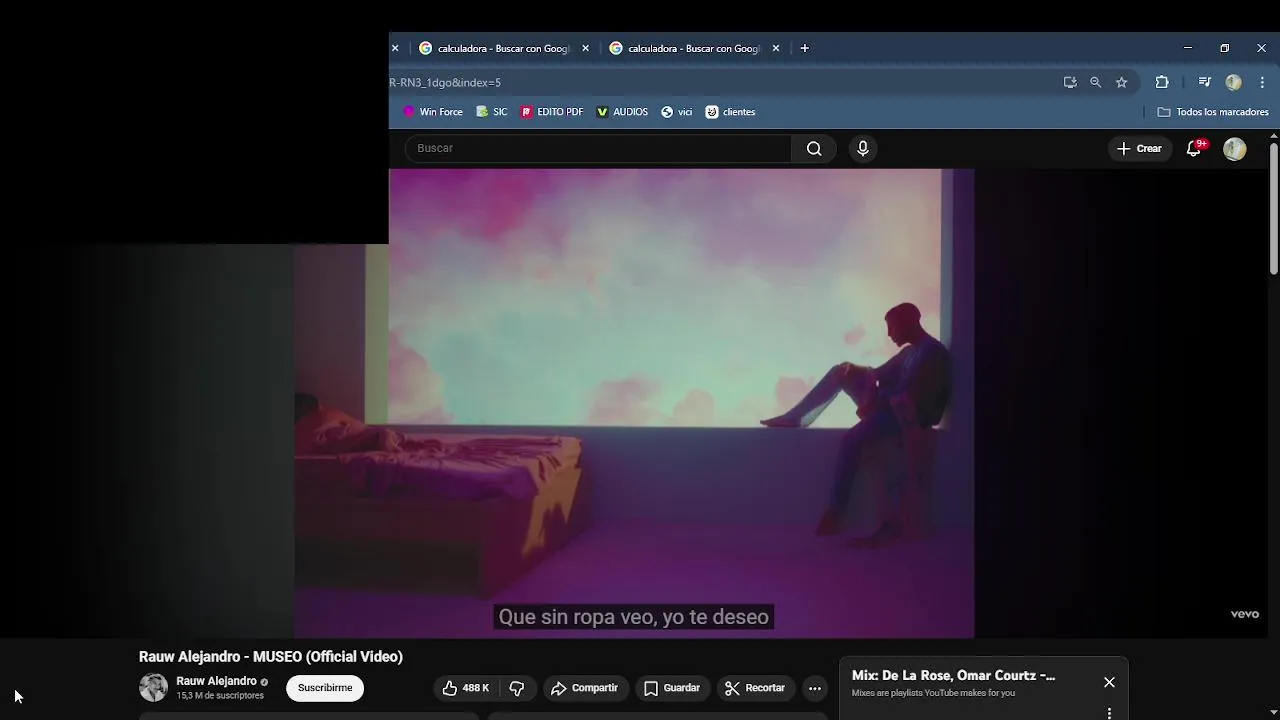The height and width of the screenshot is (720, 1280).
Task: Open AUDIOS bookmark
Action: [622, 112]
